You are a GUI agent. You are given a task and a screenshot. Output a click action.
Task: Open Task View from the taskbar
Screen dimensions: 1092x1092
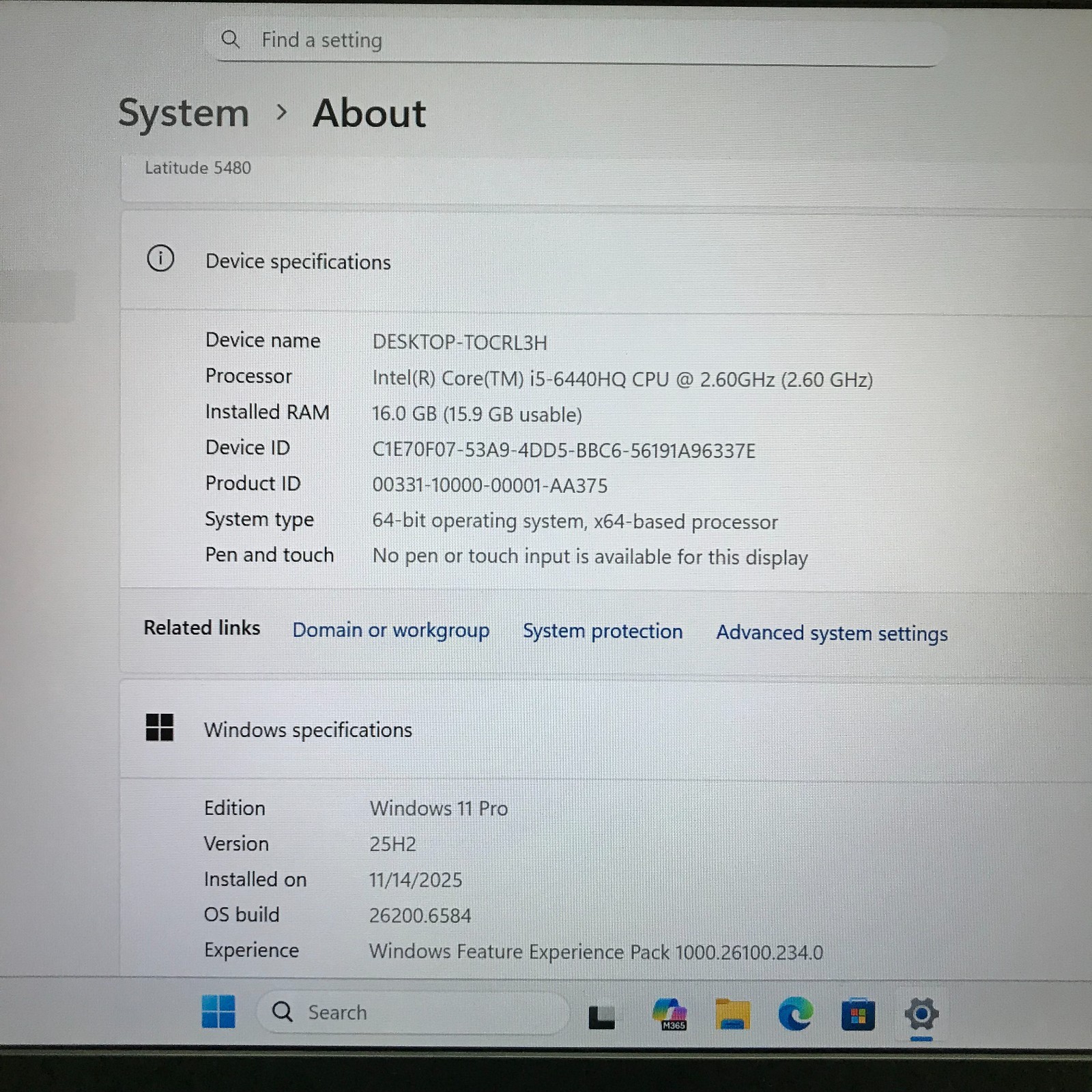point(601,1016)
